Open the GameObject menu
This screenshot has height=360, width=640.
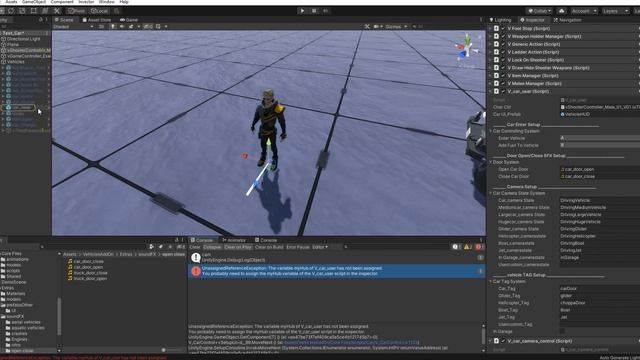click(x=34, y=2)
